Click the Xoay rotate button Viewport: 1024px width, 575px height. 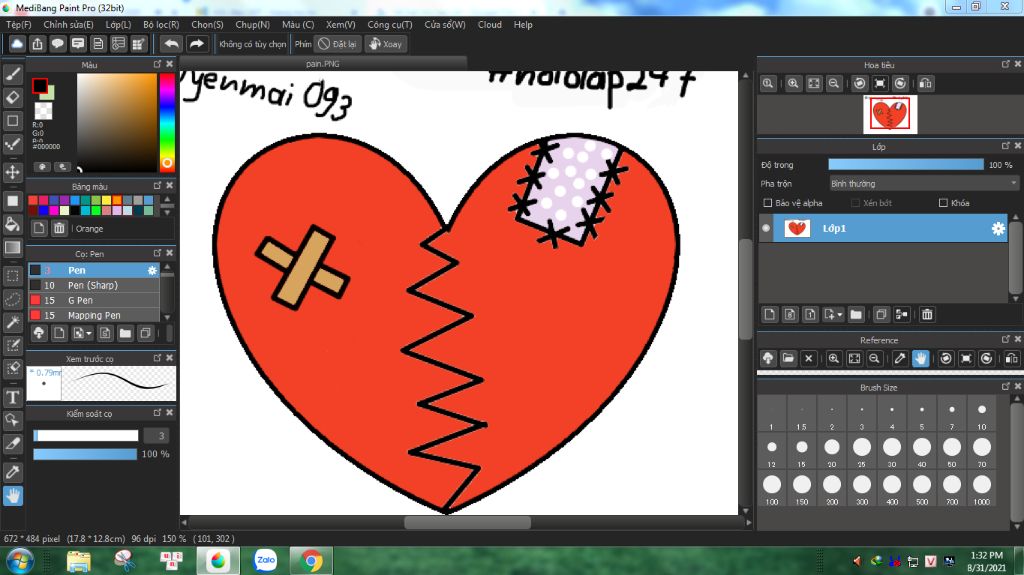(385, 44)
